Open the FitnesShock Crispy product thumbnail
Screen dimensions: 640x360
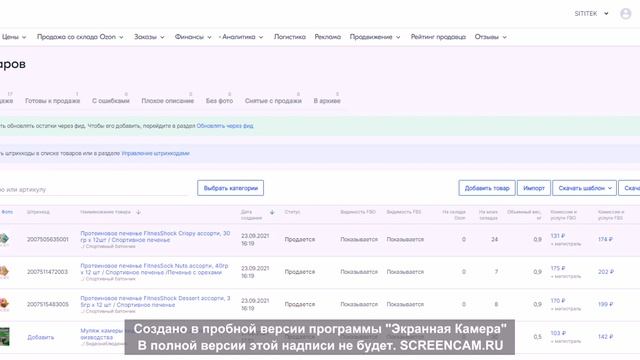tap(4, 239)
